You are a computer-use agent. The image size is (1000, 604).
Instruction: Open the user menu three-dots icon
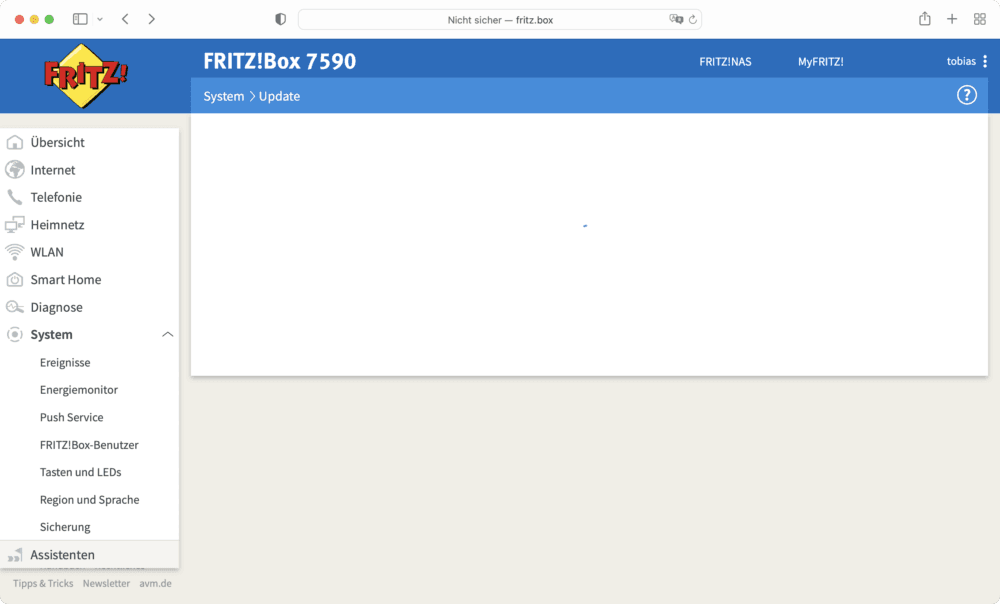pyautogui.click(x=985, y=61)
